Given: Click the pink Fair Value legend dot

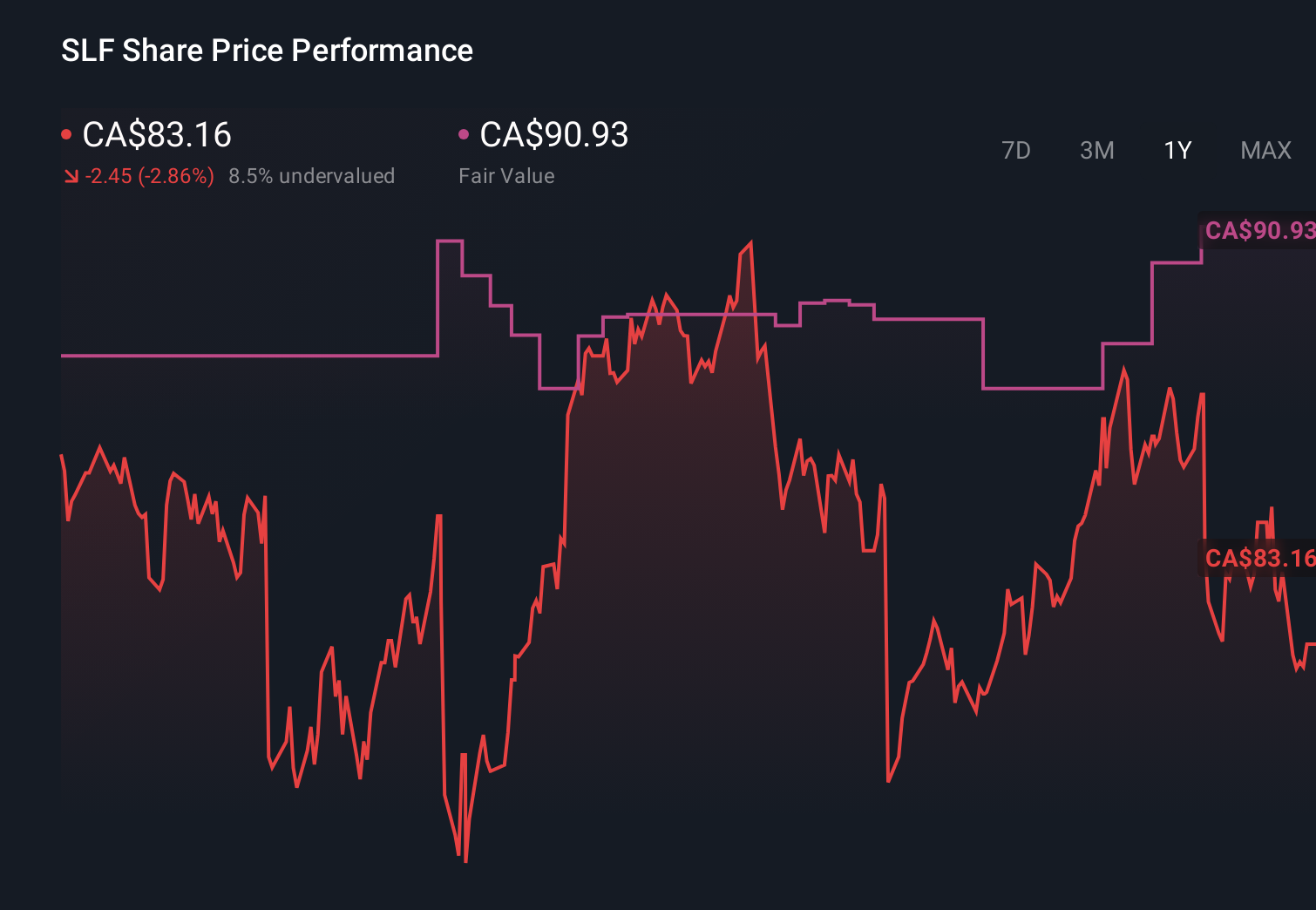Looking at the screenshot, I should click(464, 134).
